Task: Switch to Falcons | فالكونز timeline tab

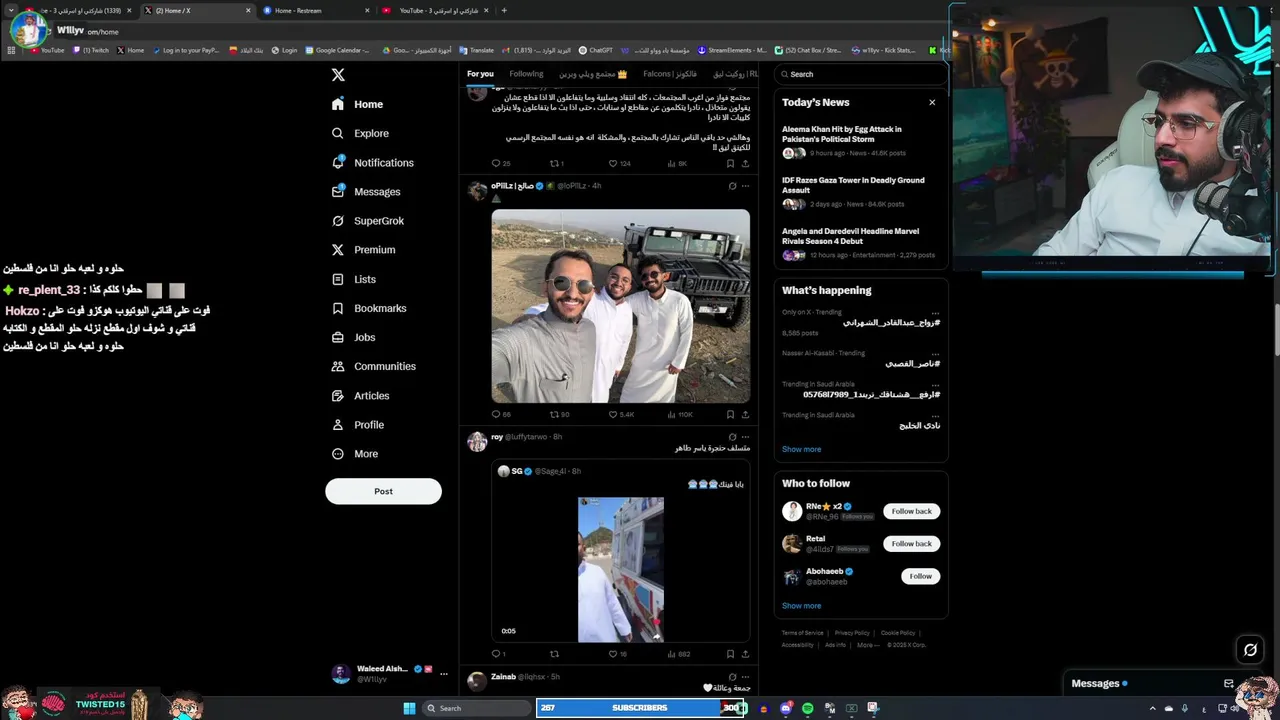Action: (670, 74)
